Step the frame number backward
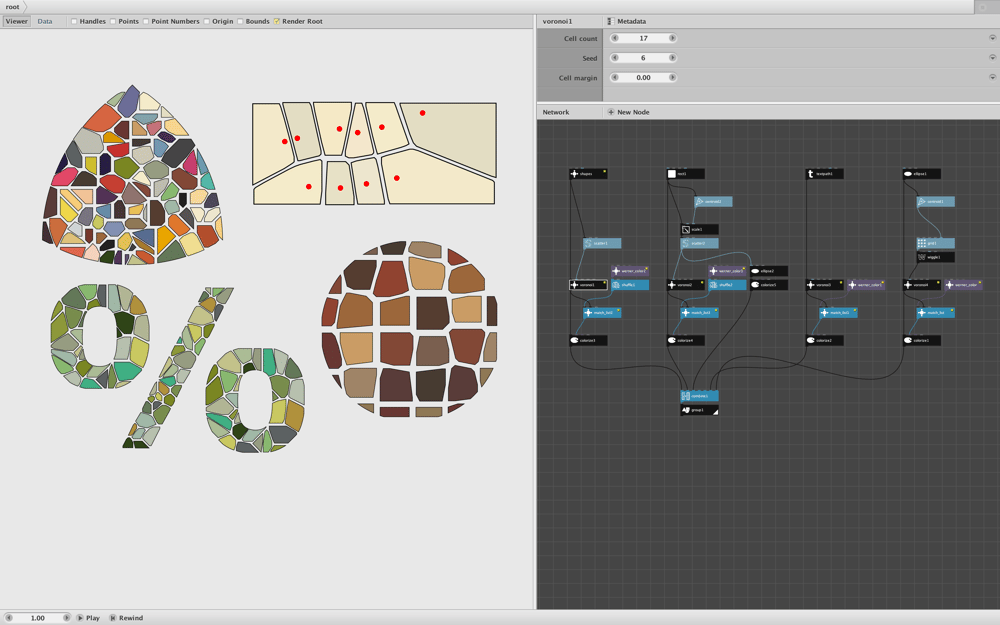Viewport: 1000px width, 625px height. click(9, 618)
